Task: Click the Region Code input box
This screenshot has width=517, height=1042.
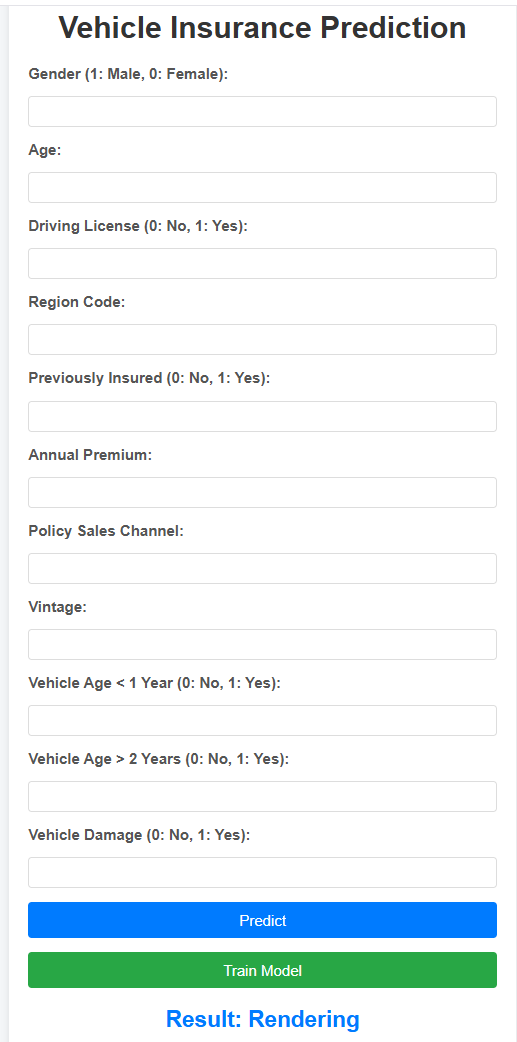Action: tap(262, 340)
